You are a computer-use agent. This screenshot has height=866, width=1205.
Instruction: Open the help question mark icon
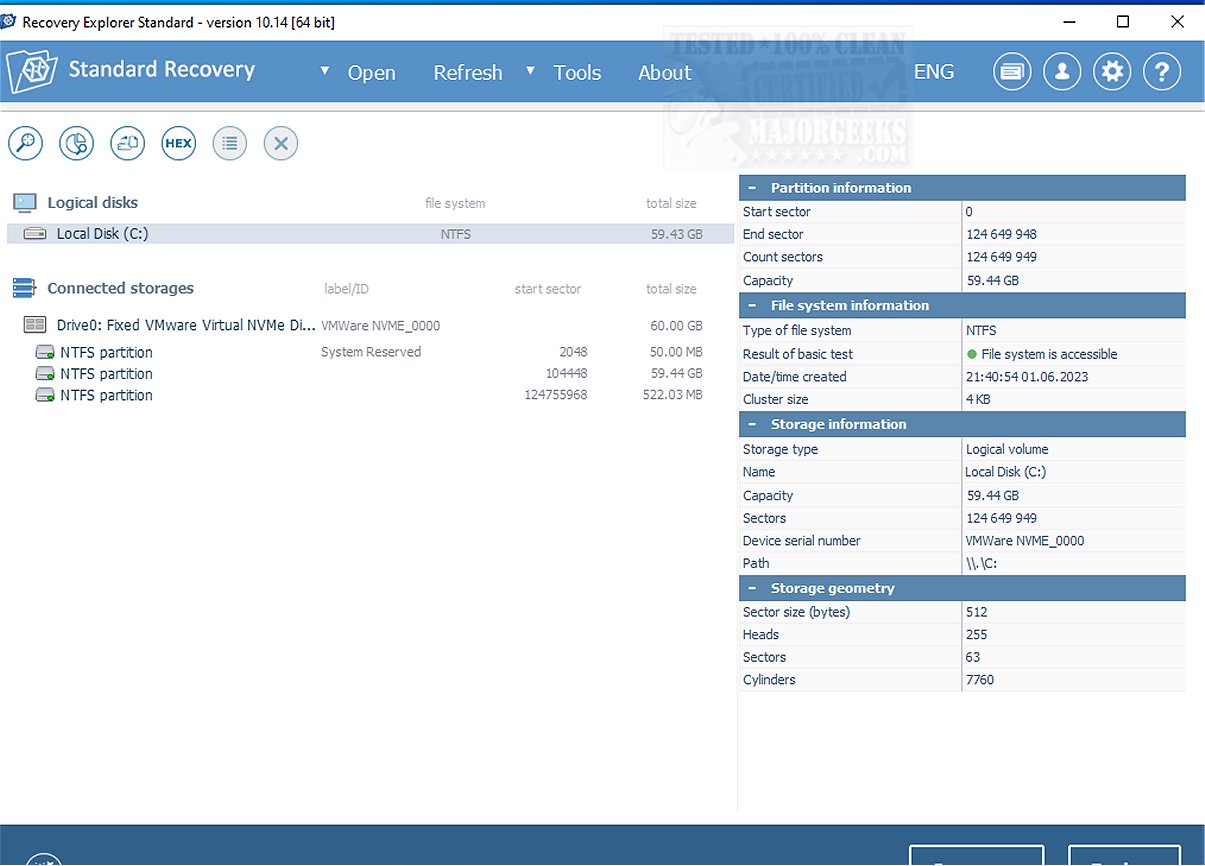(1161, 71)
